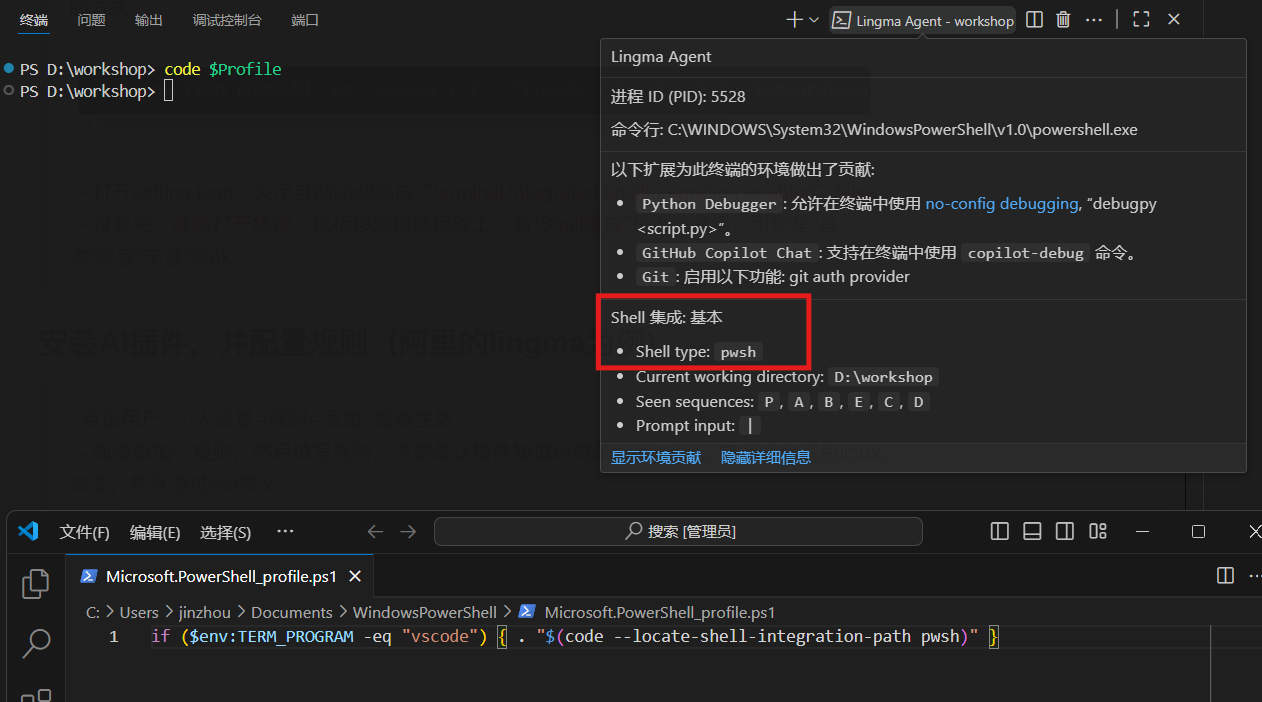
Task: Select the Lingma Agent - workshop terminal
Action: click(923, 20)
